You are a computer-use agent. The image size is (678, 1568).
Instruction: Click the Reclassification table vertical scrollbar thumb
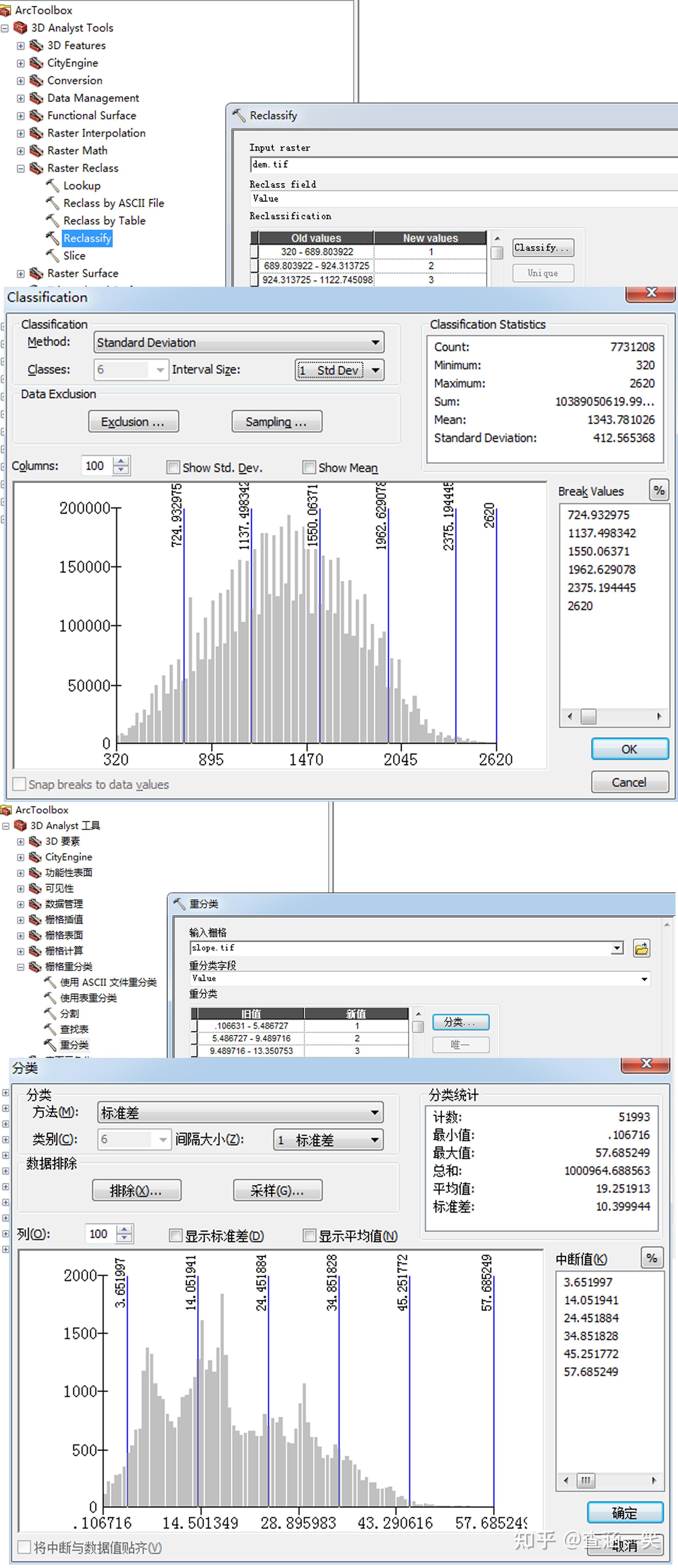click(x=497, y=252)
